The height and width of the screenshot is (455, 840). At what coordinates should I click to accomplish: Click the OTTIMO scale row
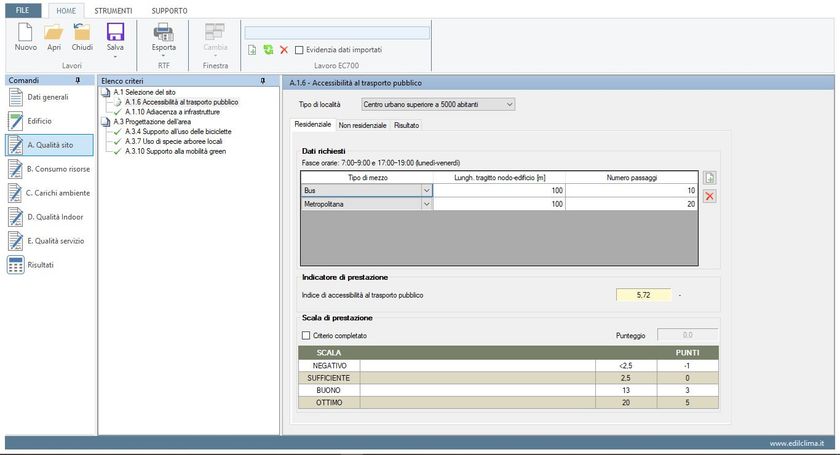click(x=508, y=402)
